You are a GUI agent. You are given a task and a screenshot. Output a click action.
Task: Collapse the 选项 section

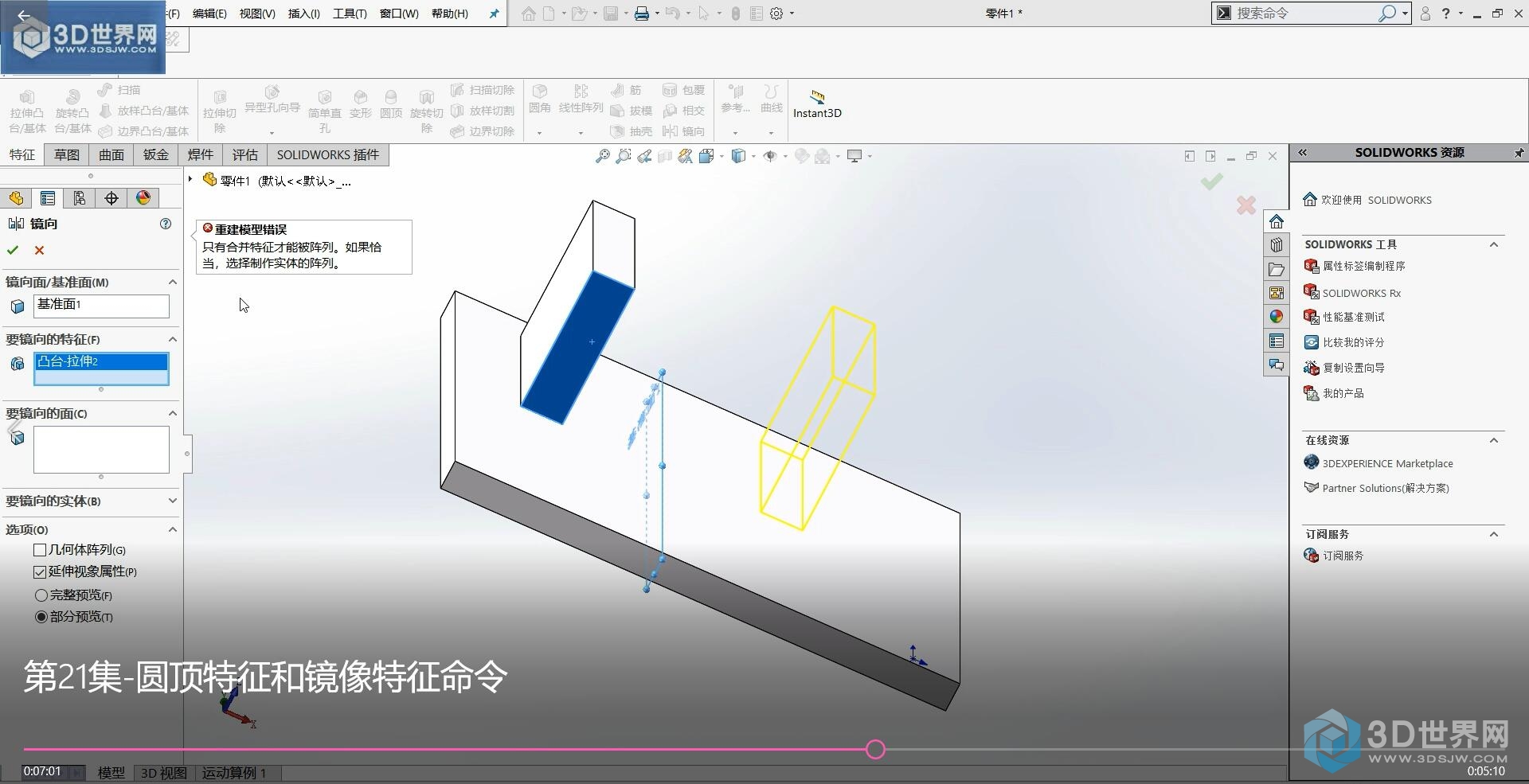coord(172,529)
